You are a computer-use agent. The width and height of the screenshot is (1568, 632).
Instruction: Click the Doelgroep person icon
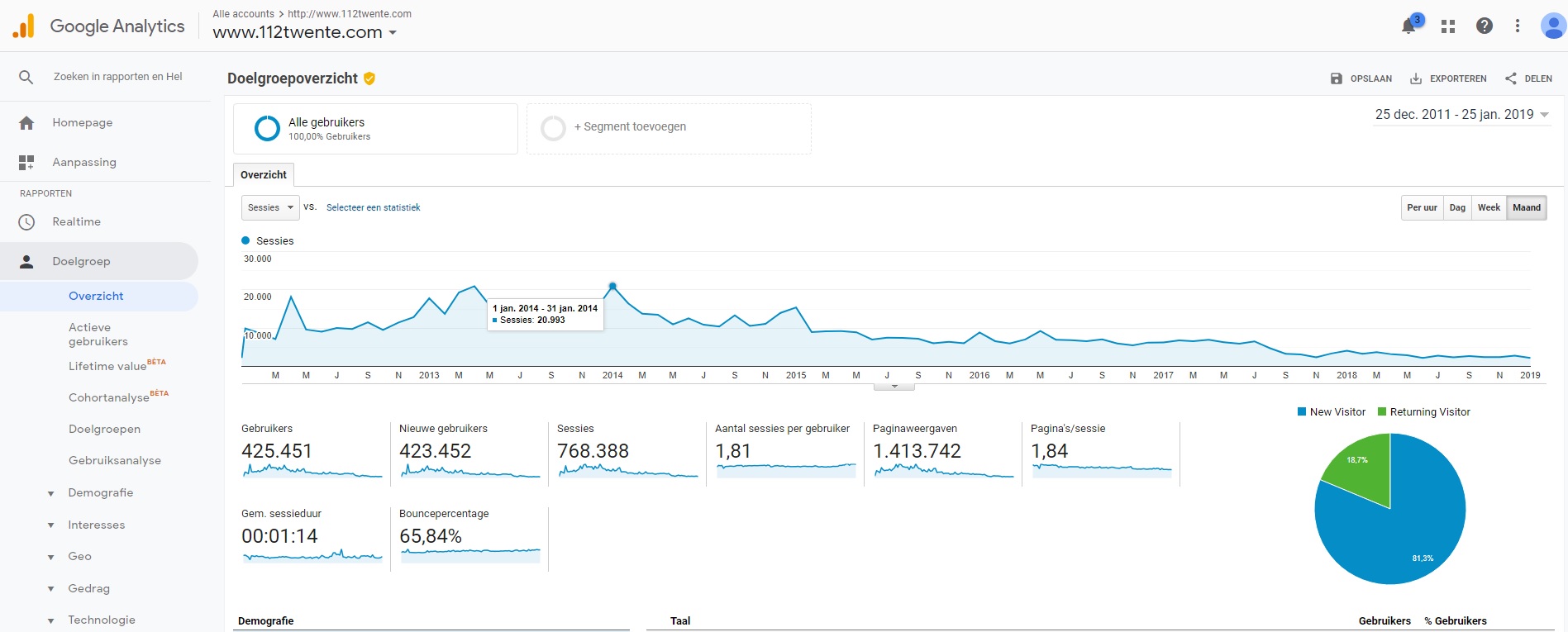[x=26, y=262]
